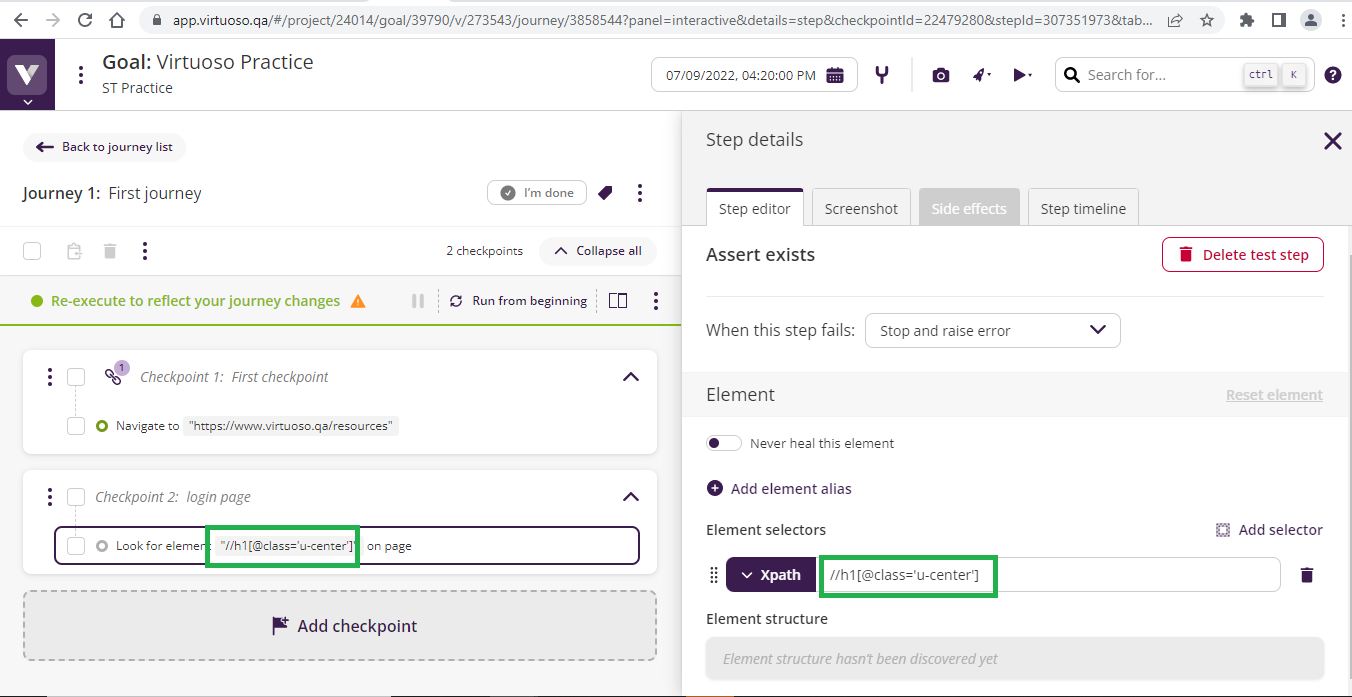Image resolution: width=1352 pixels, height=697 pixels.
Task: Toggle Never heal this element switch
Action: pyautogui.click(x=724, y=443)
